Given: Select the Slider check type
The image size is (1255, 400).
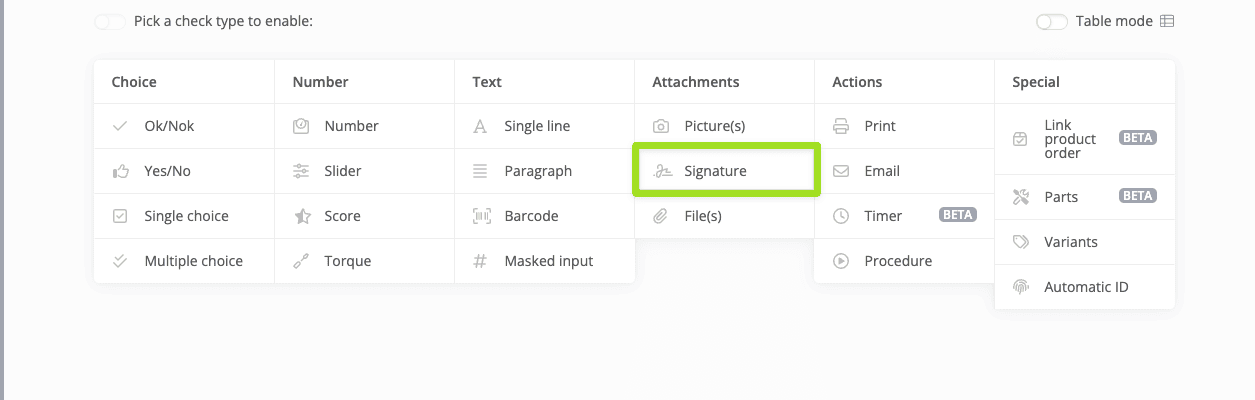Looking at the screenshot, I should coord(342,171).
